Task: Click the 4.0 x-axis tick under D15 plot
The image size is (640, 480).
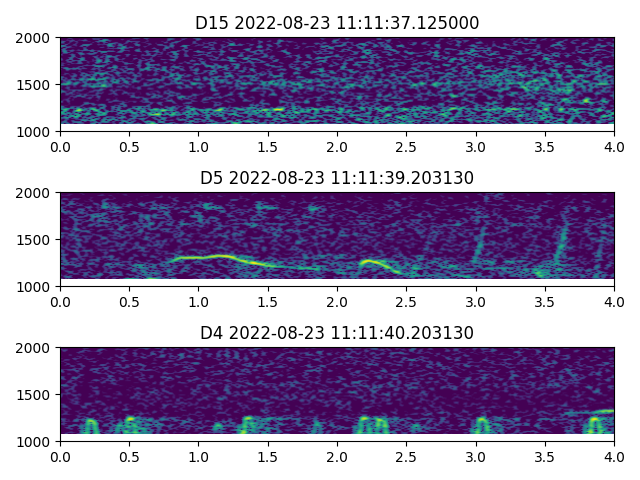Action: (614, 146)
